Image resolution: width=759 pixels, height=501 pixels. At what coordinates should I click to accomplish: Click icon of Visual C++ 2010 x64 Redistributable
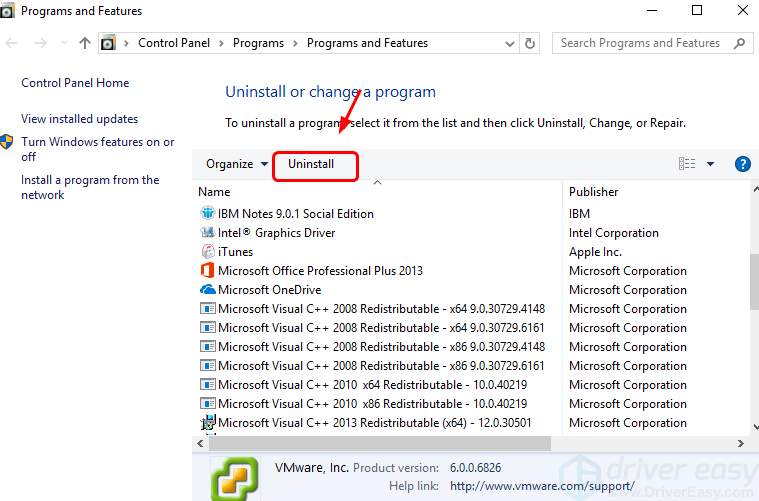pyautogui.click(x=208, y=385)
